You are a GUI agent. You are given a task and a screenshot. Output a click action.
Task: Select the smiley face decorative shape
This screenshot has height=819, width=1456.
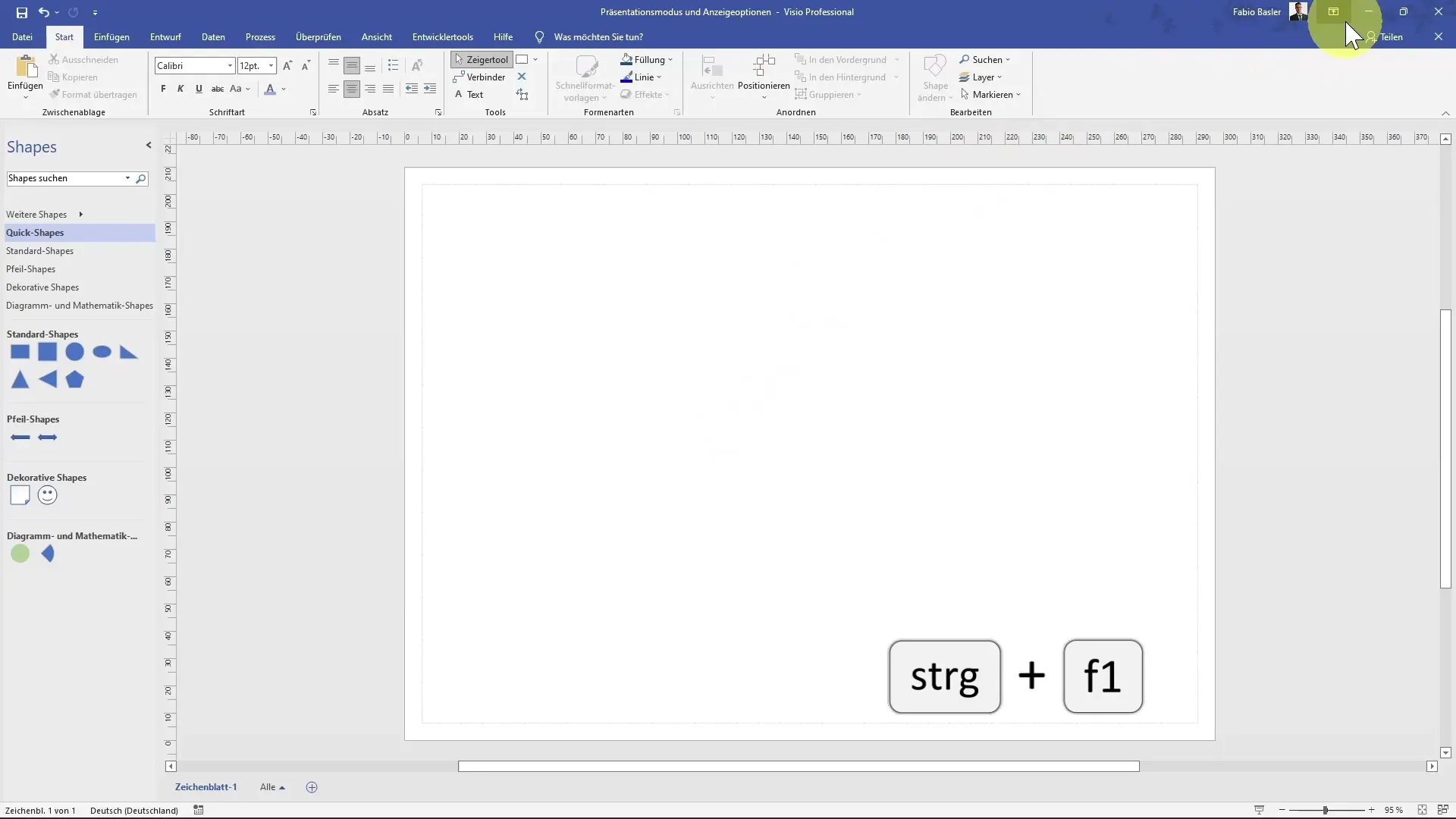47,495
